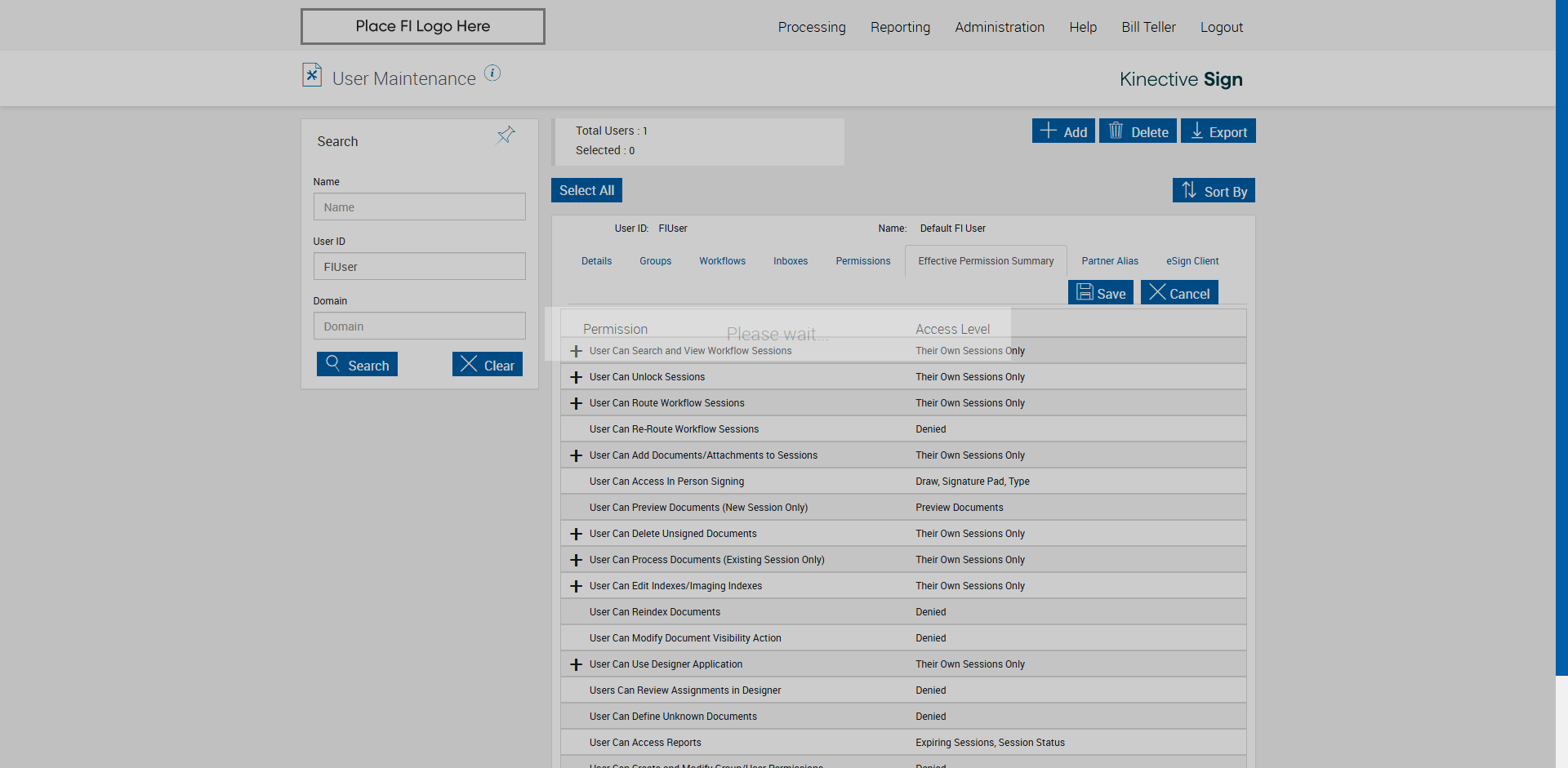Open the Partner Alias tab
This screenshot has height=768, width=1568.
[x=1110, y=261]
